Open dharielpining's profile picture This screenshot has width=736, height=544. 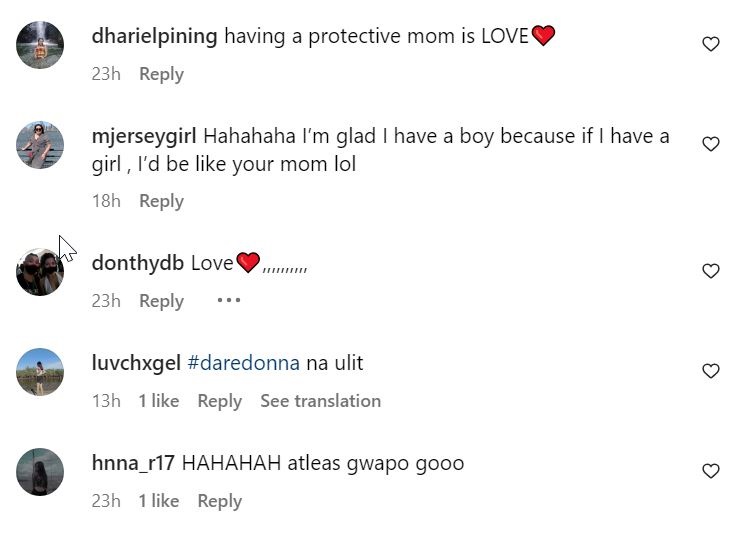(x=40, y=45)
